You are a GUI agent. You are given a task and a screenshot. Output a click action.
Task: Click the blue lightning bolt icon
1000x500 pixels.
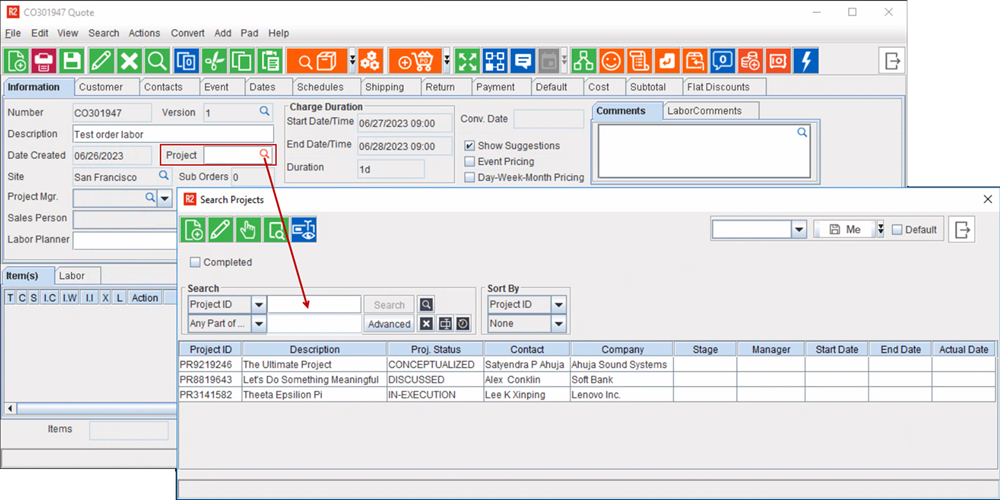click(x=806, y=61)
